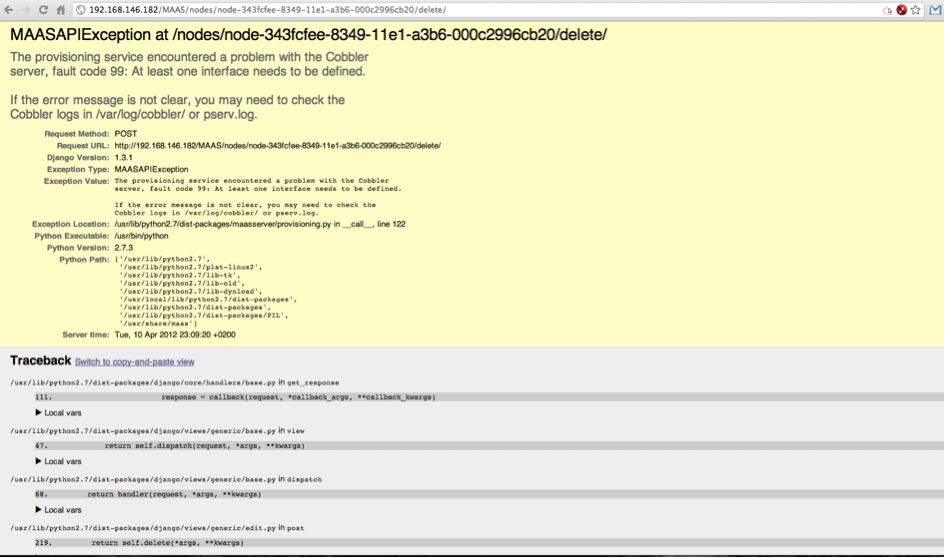Click the MAASAPIException page heading
945x558 pixels.
(308, 34)
